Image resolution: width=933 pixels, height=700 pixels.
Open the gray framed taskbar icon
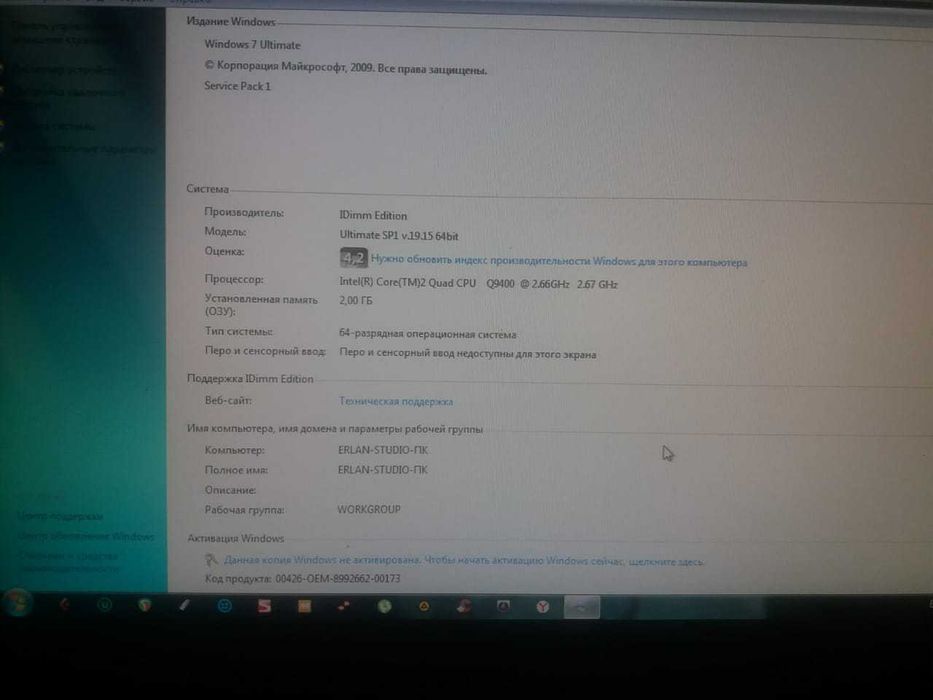pos(503,607)
